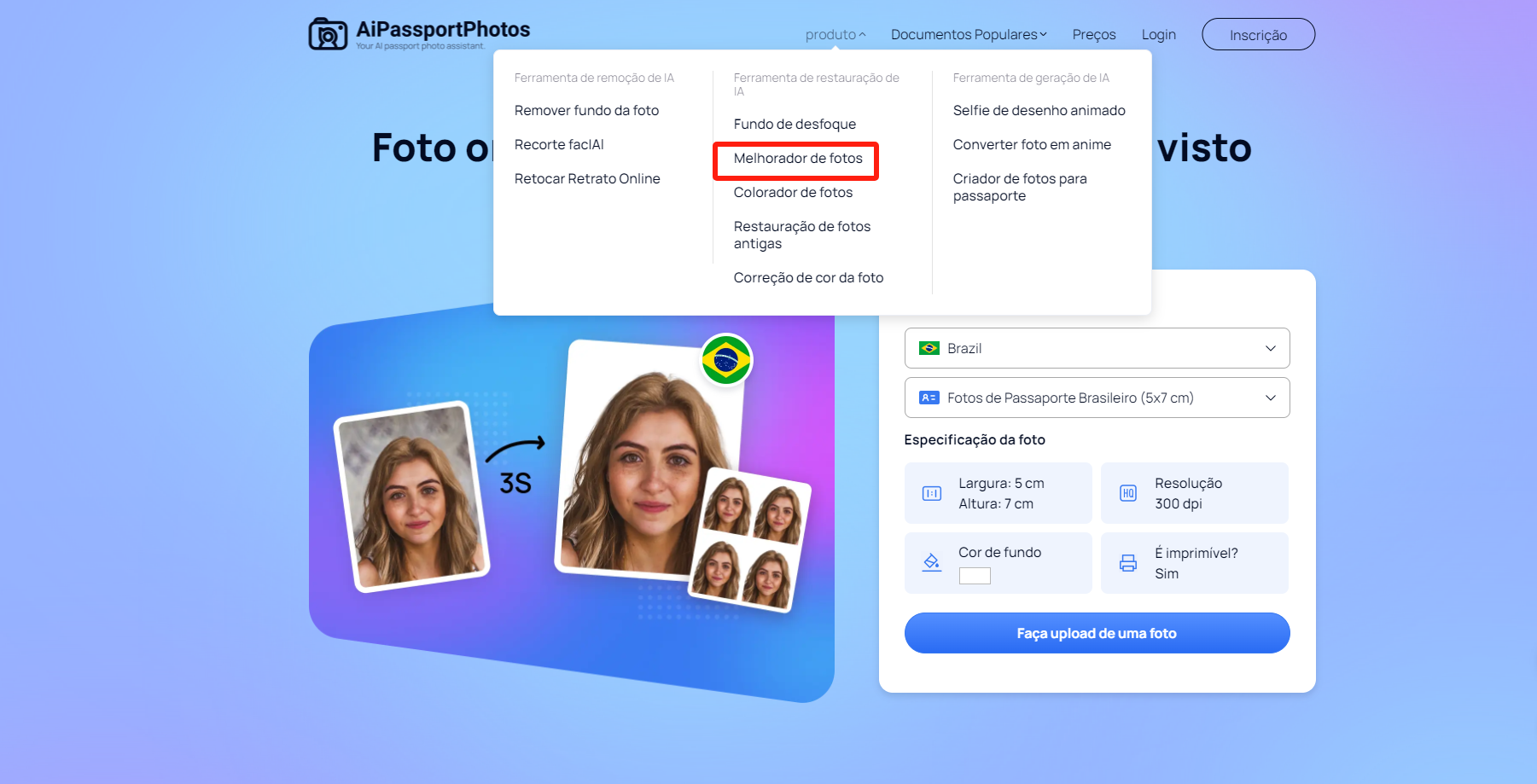Open Converter foto em anime
This screenshot has height=784, width=1537.
pos(1032,145)
